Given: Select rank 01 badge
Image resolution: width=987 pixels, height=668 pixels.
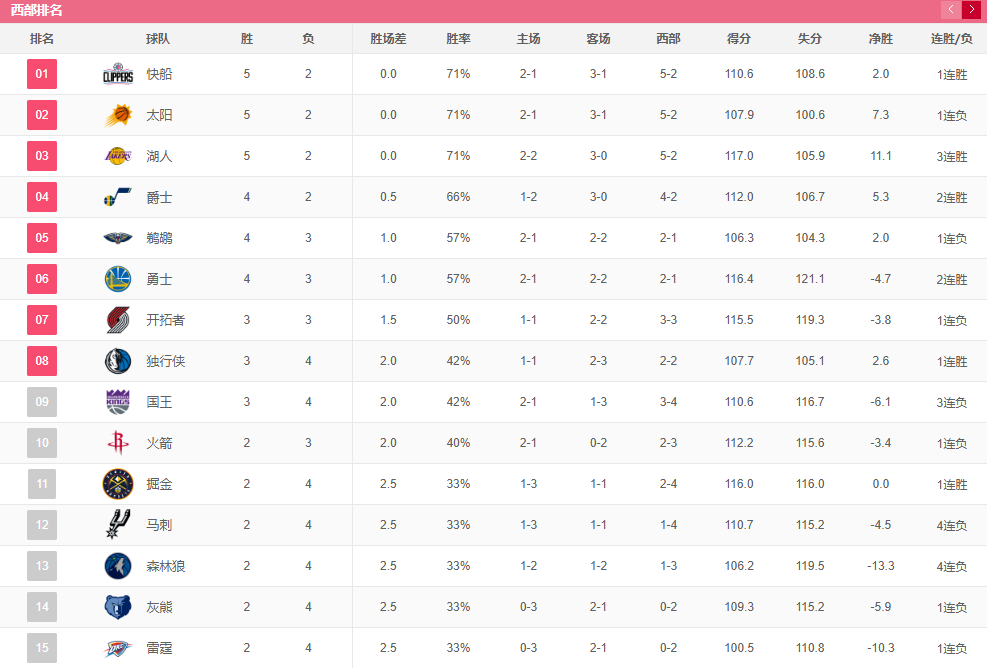Looking at the screenshot, I should click(x=42, y=74).
